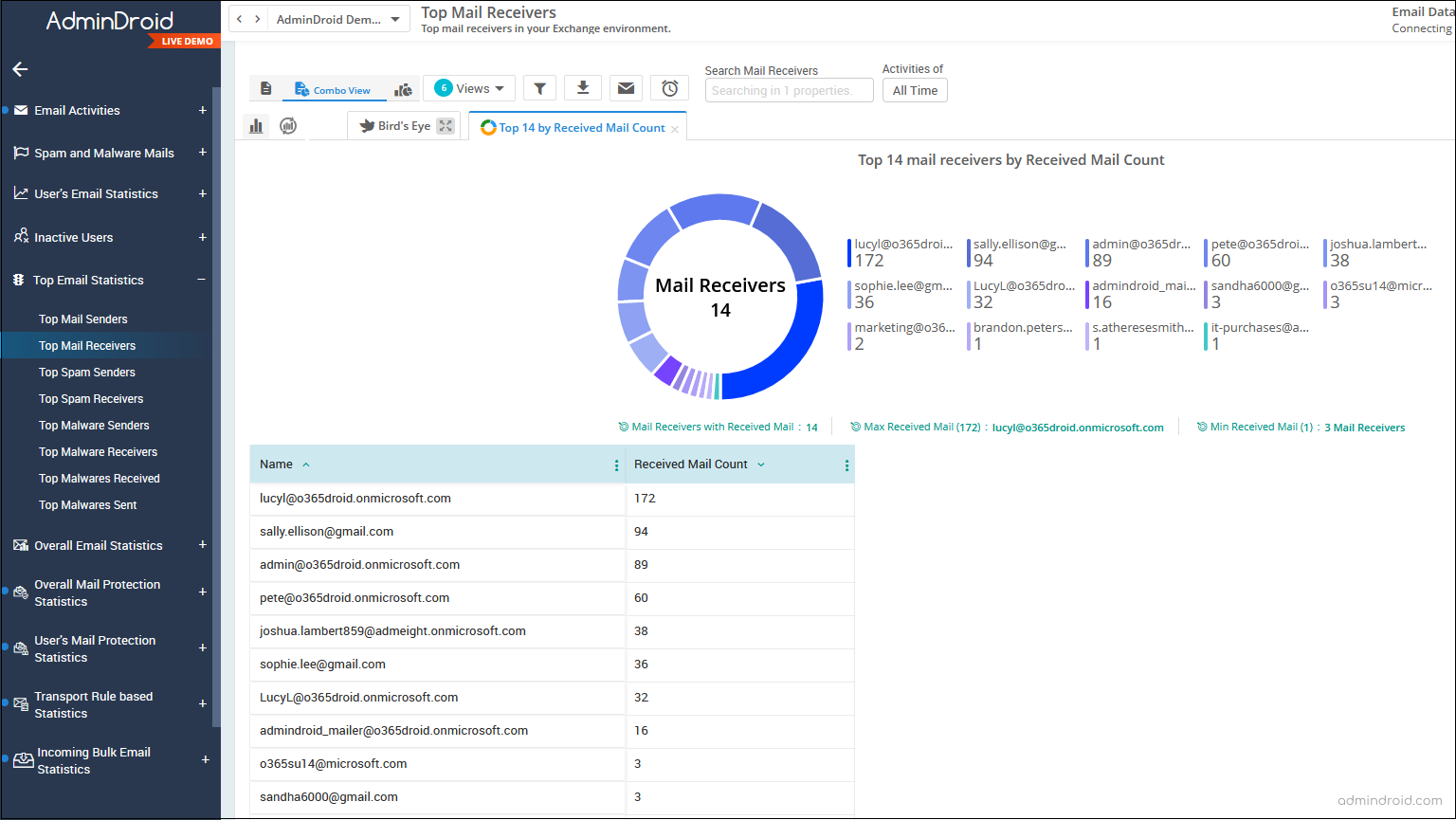The image size is (1456, 820).
Task: Select the download/export icon
Action: point(583,87)
